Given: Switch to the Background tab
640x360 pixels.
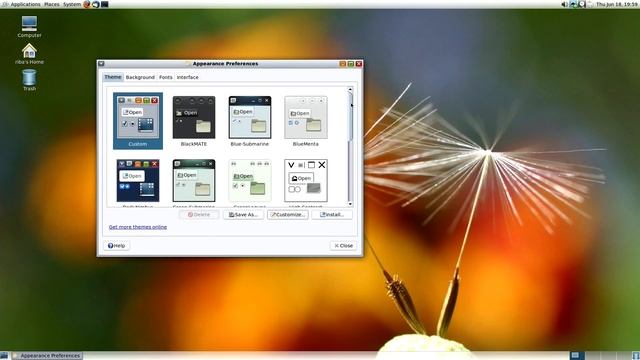Looking at the screenshot, I should coord(140,77).
